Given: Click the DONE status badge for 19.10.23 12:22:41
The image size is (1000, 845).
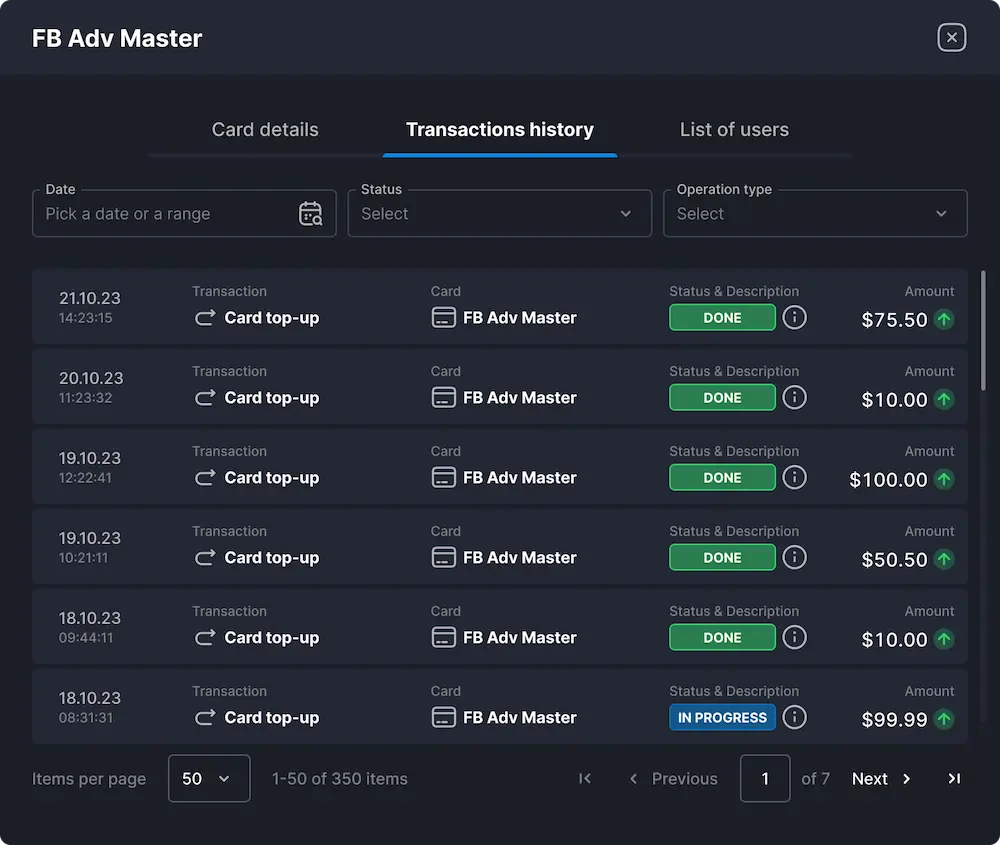Looking at the screenshot, I should (x=722, y=478).
